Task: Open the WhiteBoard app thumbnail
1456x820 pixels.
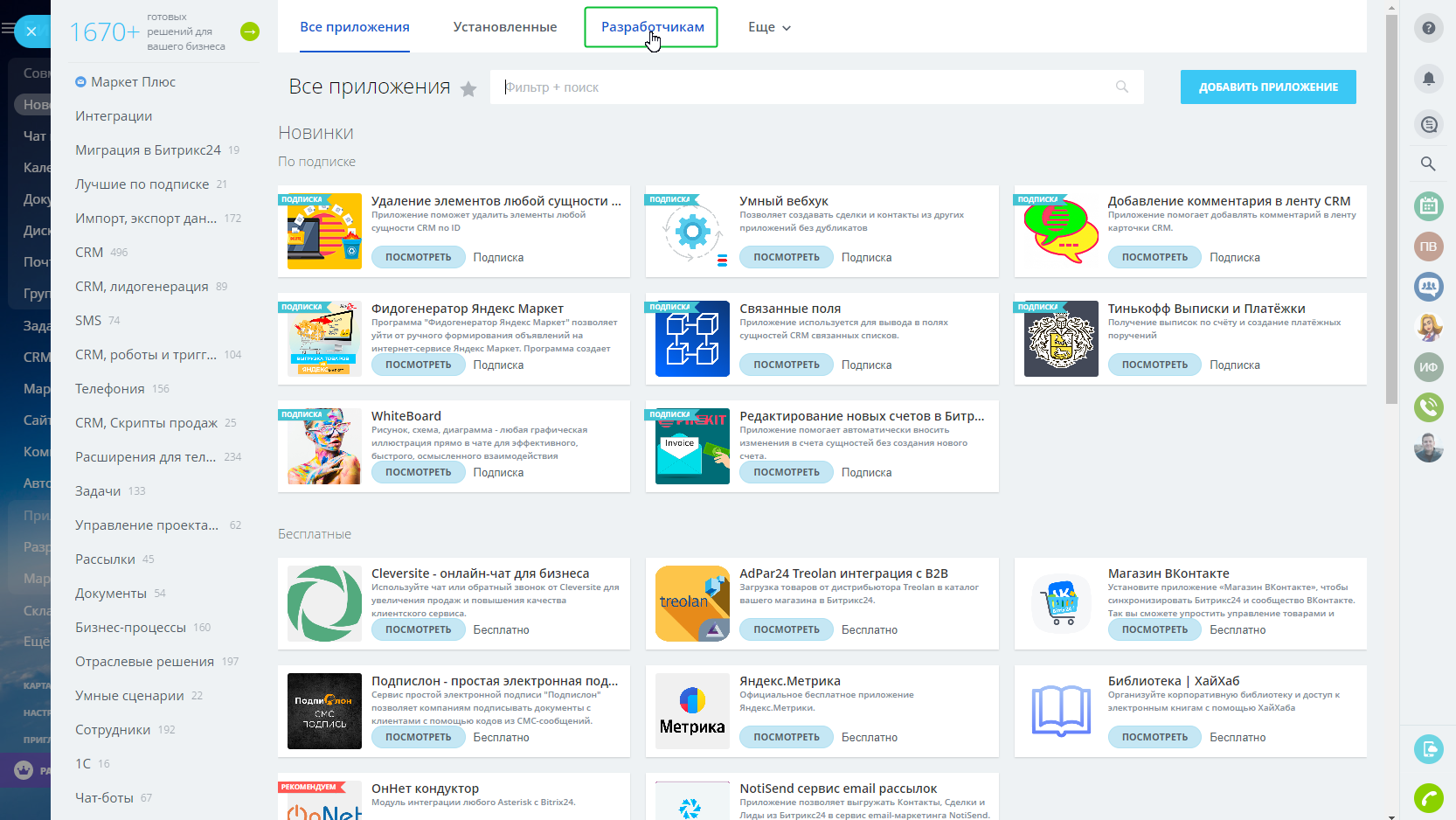Action: (324, 446)
